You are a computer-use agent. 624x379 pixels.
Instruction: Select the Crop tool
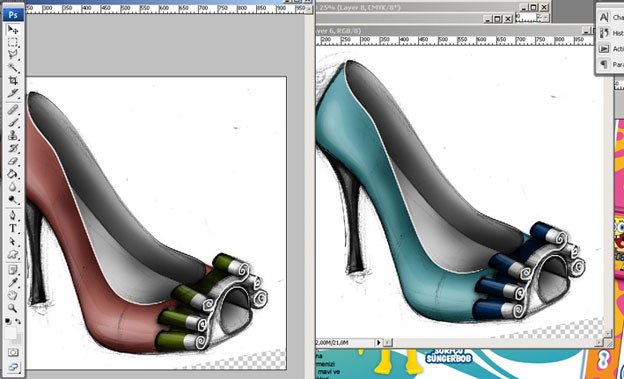coord(13,80)
